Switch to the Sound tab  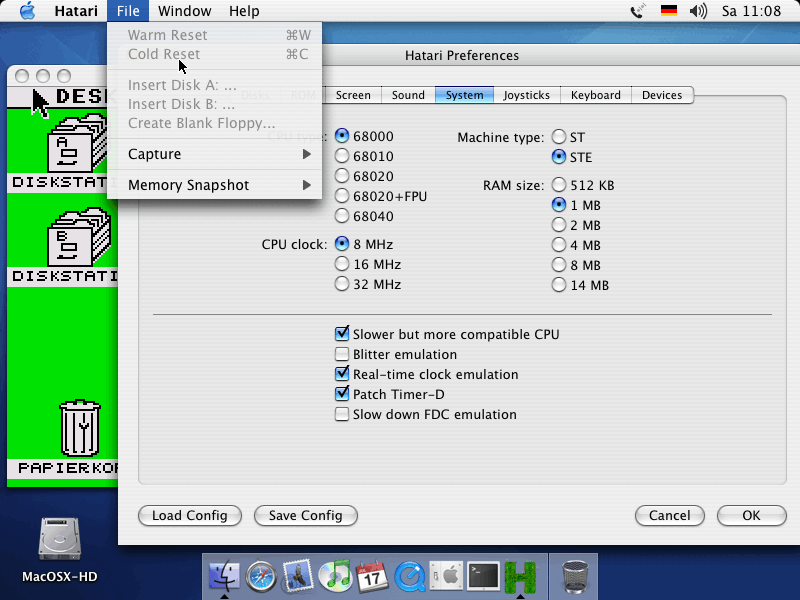[408, 95]
